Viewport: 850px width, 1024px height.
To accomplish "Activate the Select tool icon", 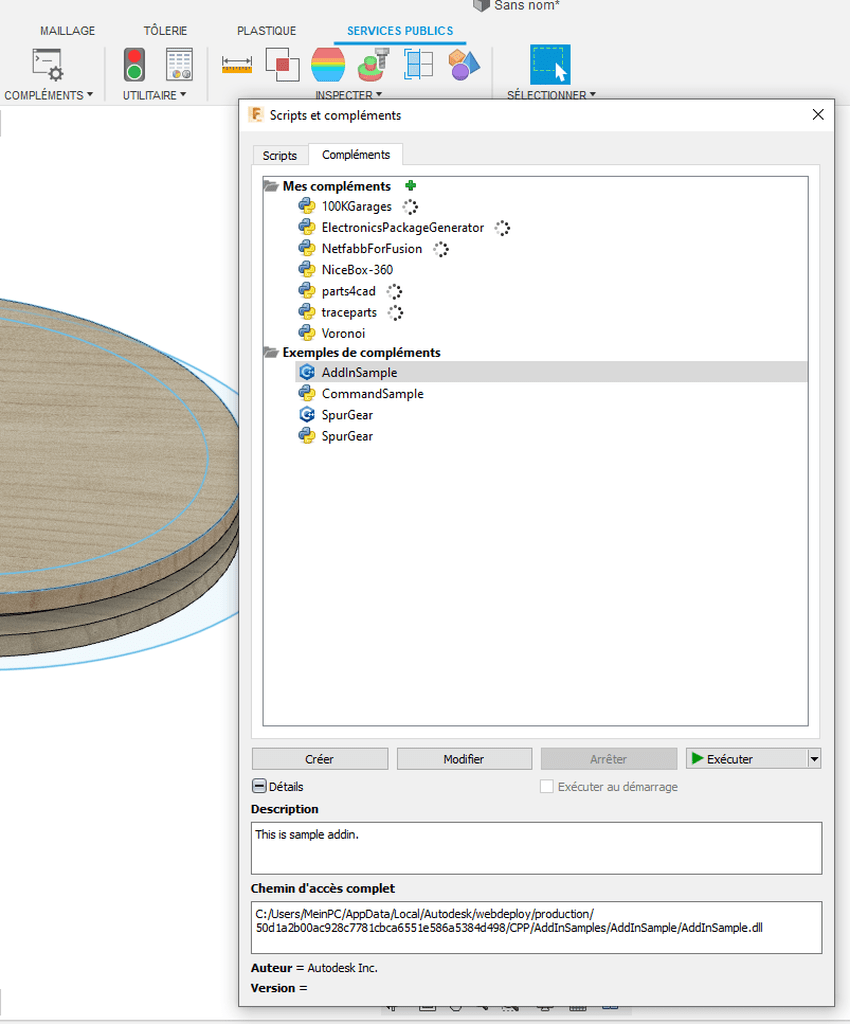I will (x=550, y=65).
